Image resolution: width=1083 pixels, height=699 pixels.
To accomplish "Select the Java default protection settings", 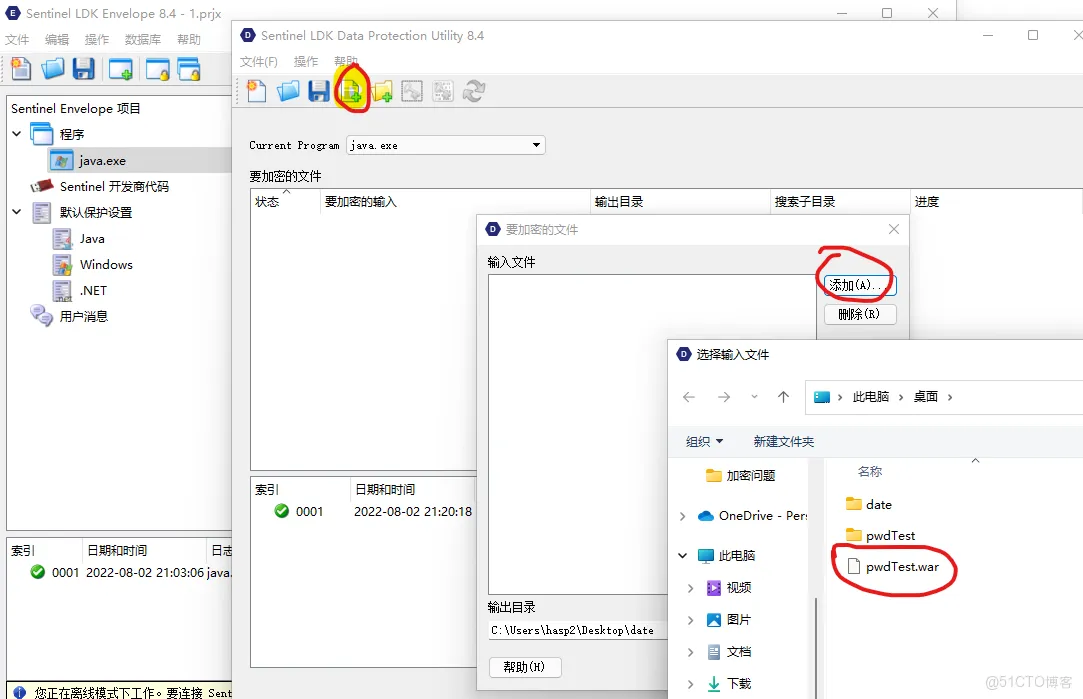I will coord(92,239).
